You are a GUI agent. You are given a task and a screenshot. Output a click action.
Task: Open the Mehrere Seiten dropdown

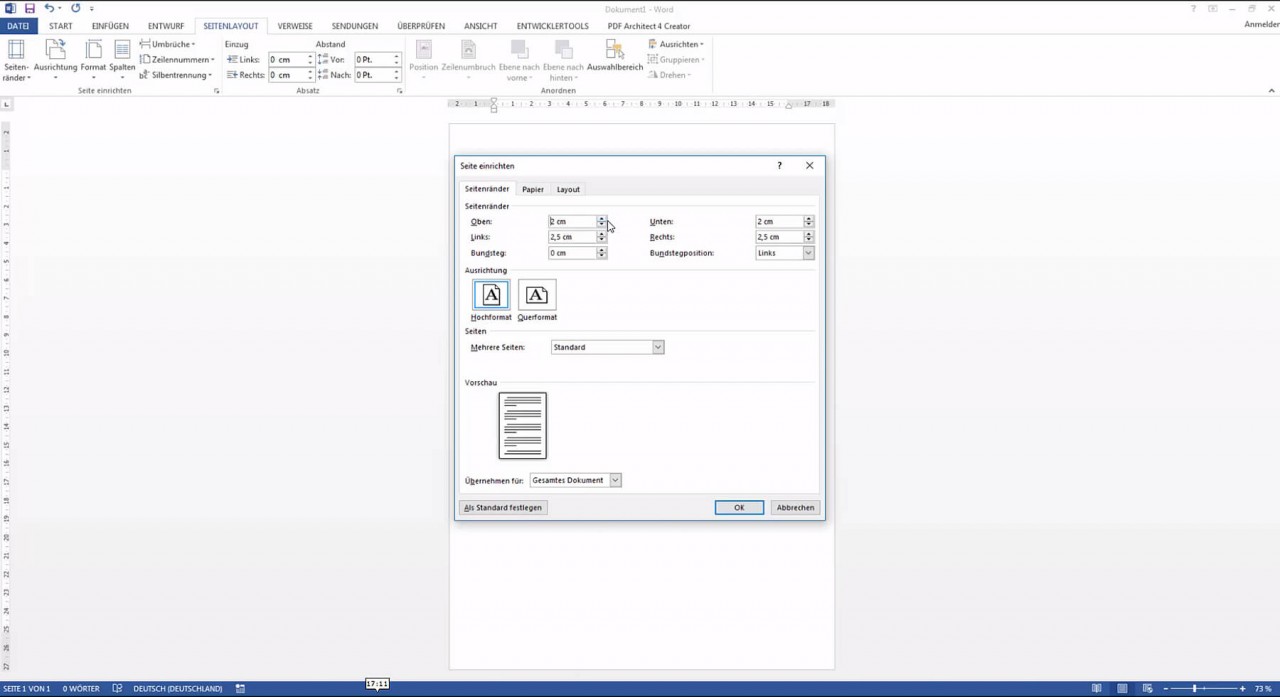(x=657, y=347)
